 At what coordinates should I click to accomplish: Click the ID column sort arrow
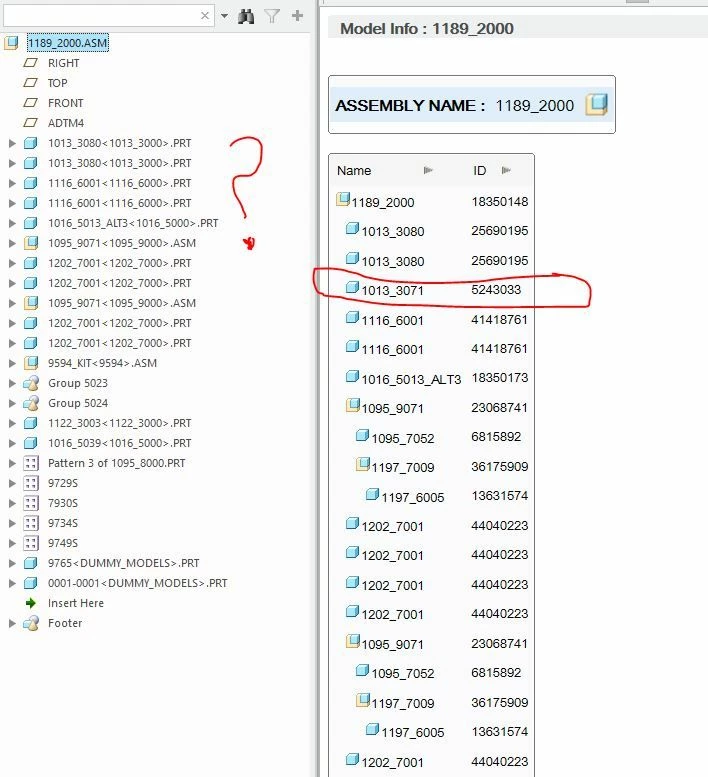tap(506, 170)
